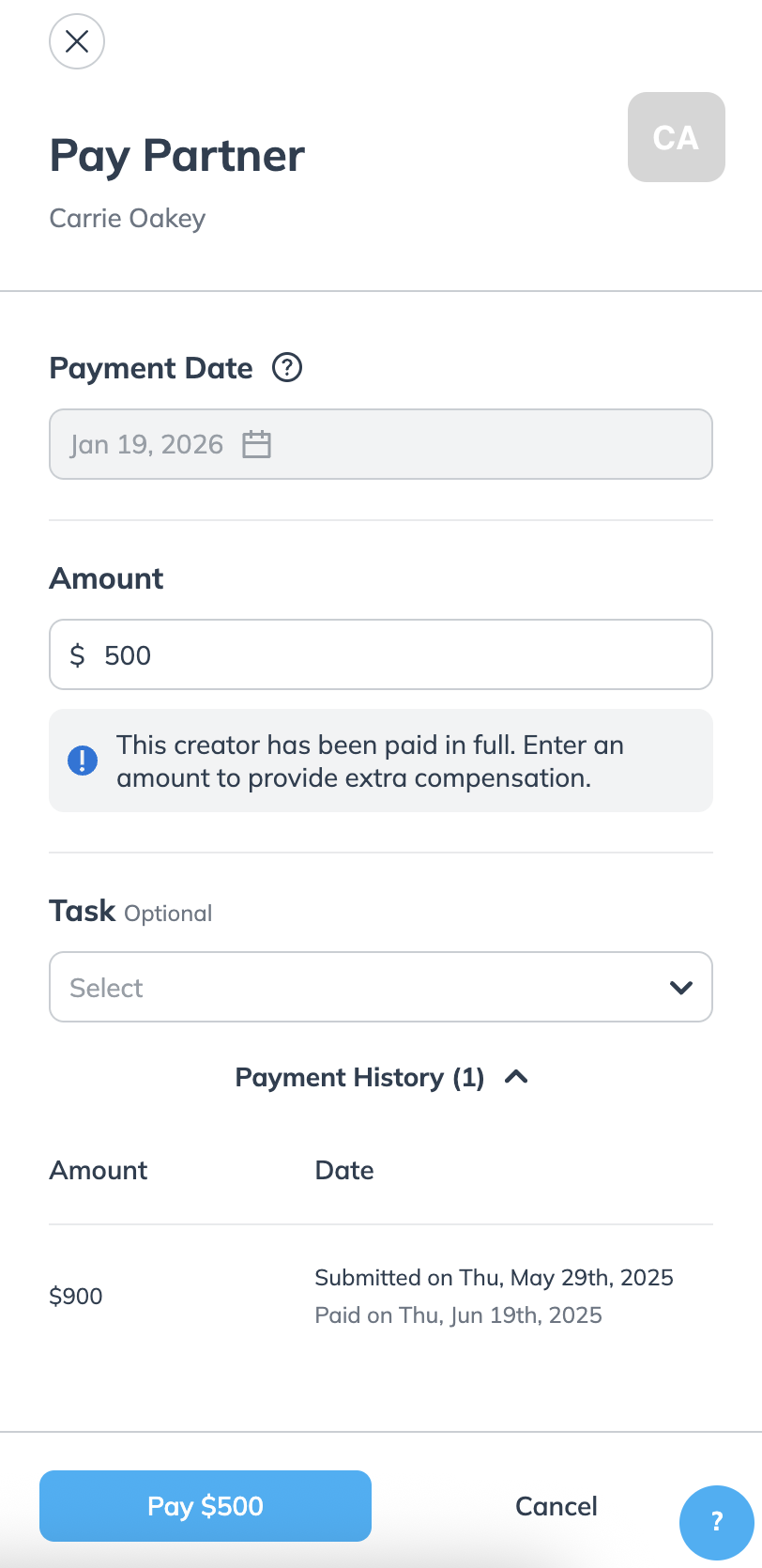Image resolution: width=762 pixels, height=1568 pixels.
Task: Focus the Amount input showing 500
Action: (394, 655)
